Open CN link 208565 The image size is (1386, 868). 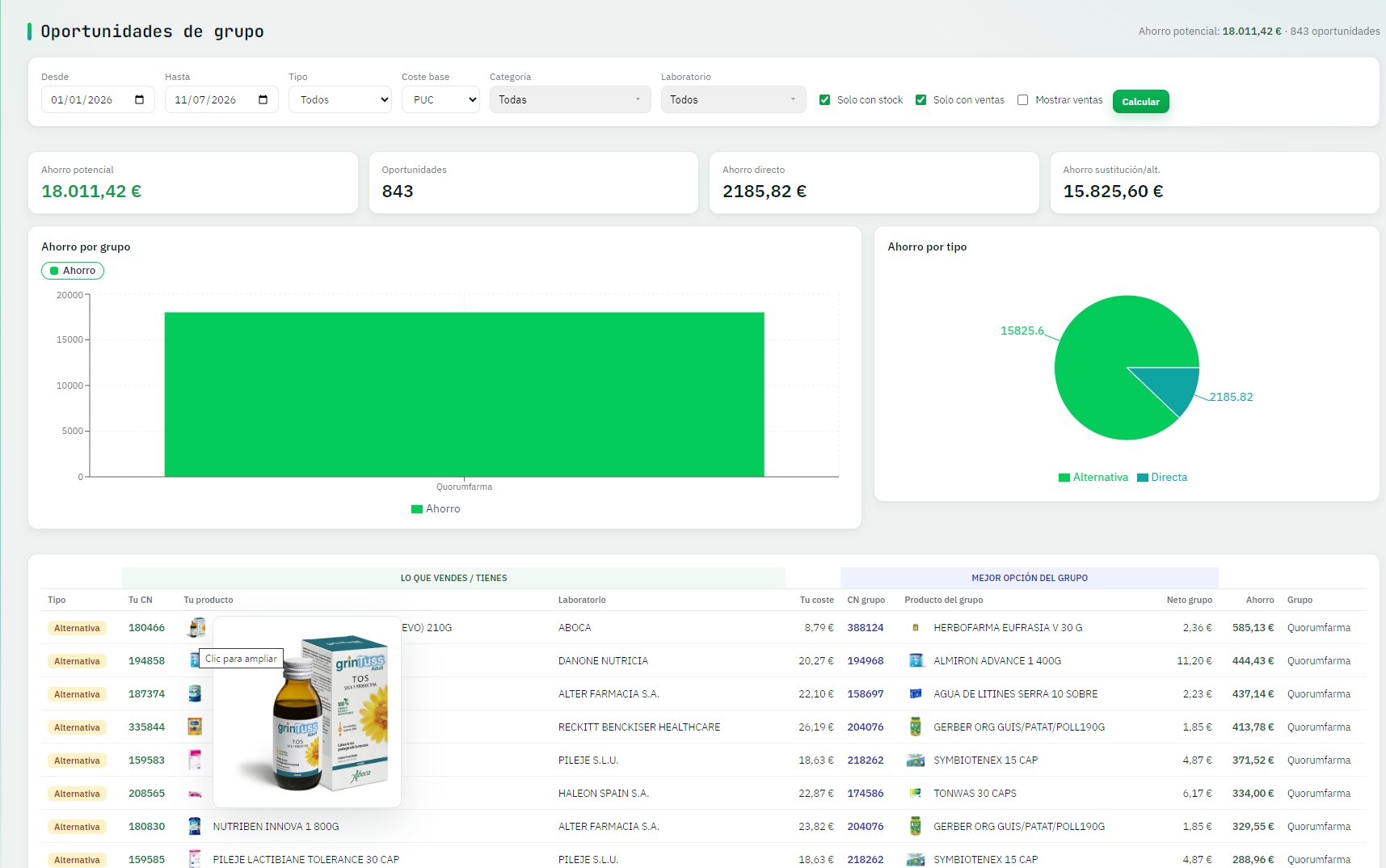pos(146,794)
